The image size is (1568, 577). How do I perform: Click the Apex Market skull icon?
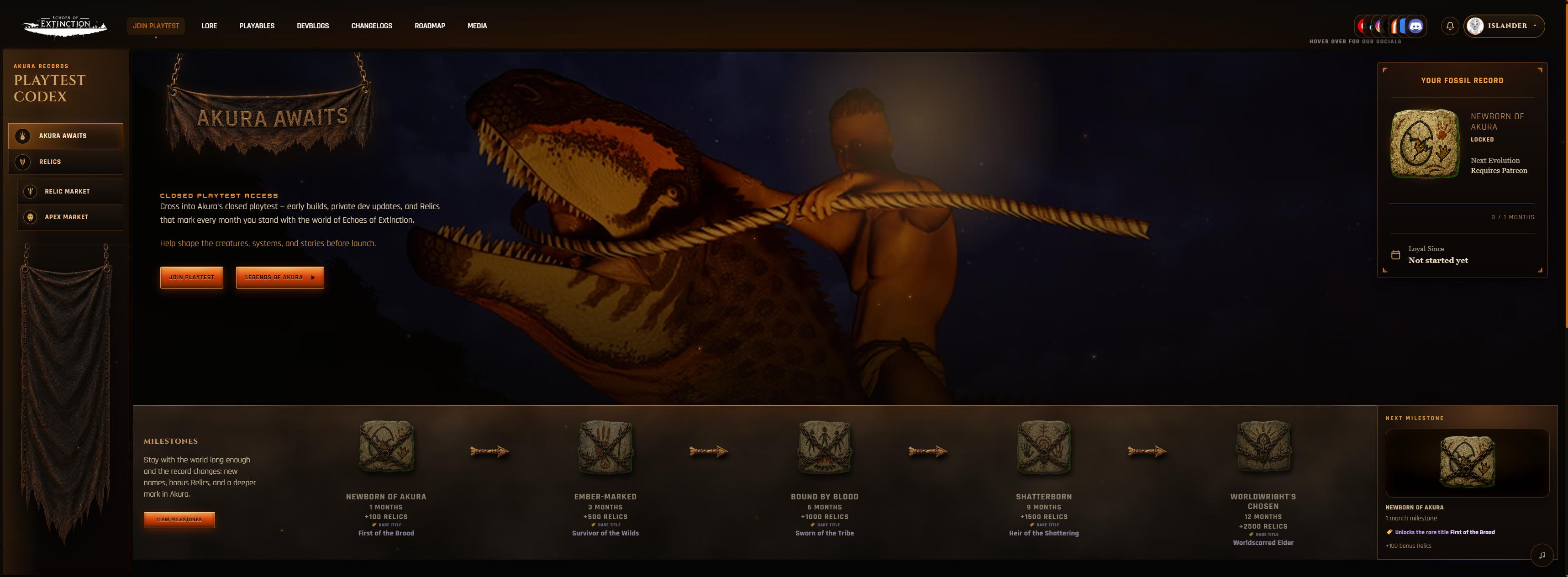pos(31,217)
